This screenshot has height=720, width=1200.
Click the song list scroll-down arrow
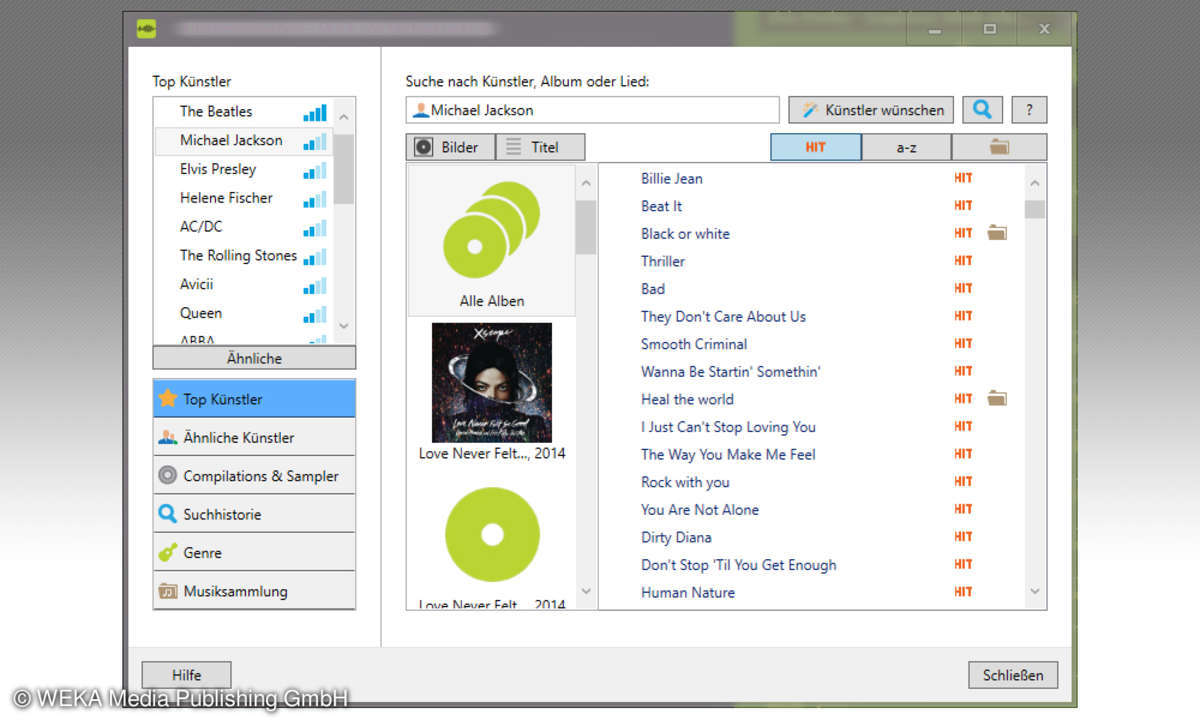click(1035, 592)
